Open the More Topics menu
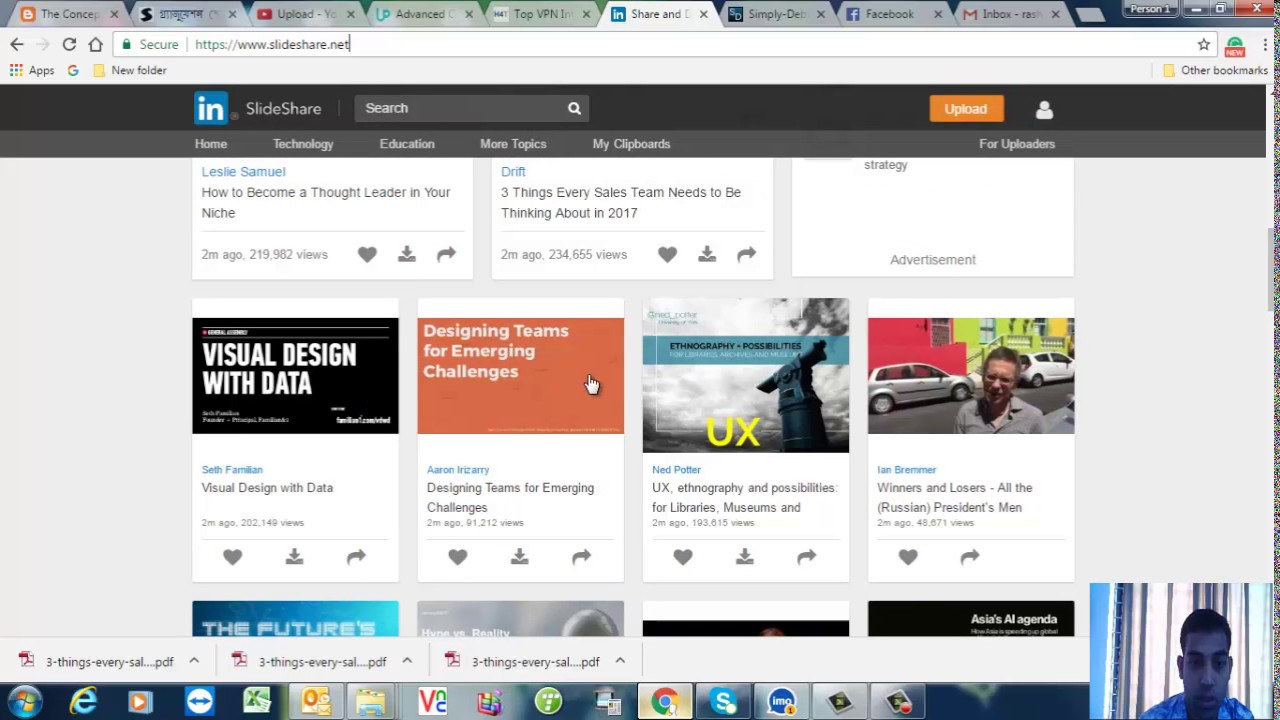The height and width of the screenshot is (720, 1280). point(513,144)
